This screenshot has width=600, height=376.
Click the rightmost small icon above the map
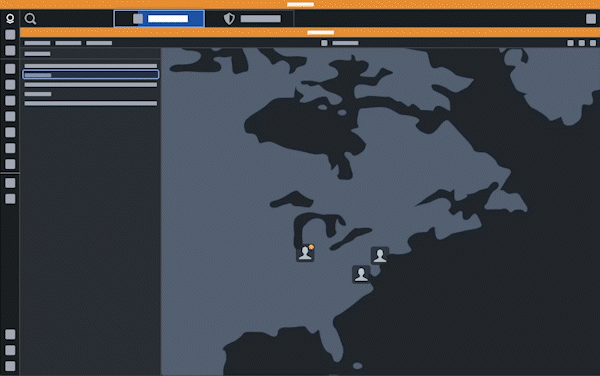tap(593, 43)
